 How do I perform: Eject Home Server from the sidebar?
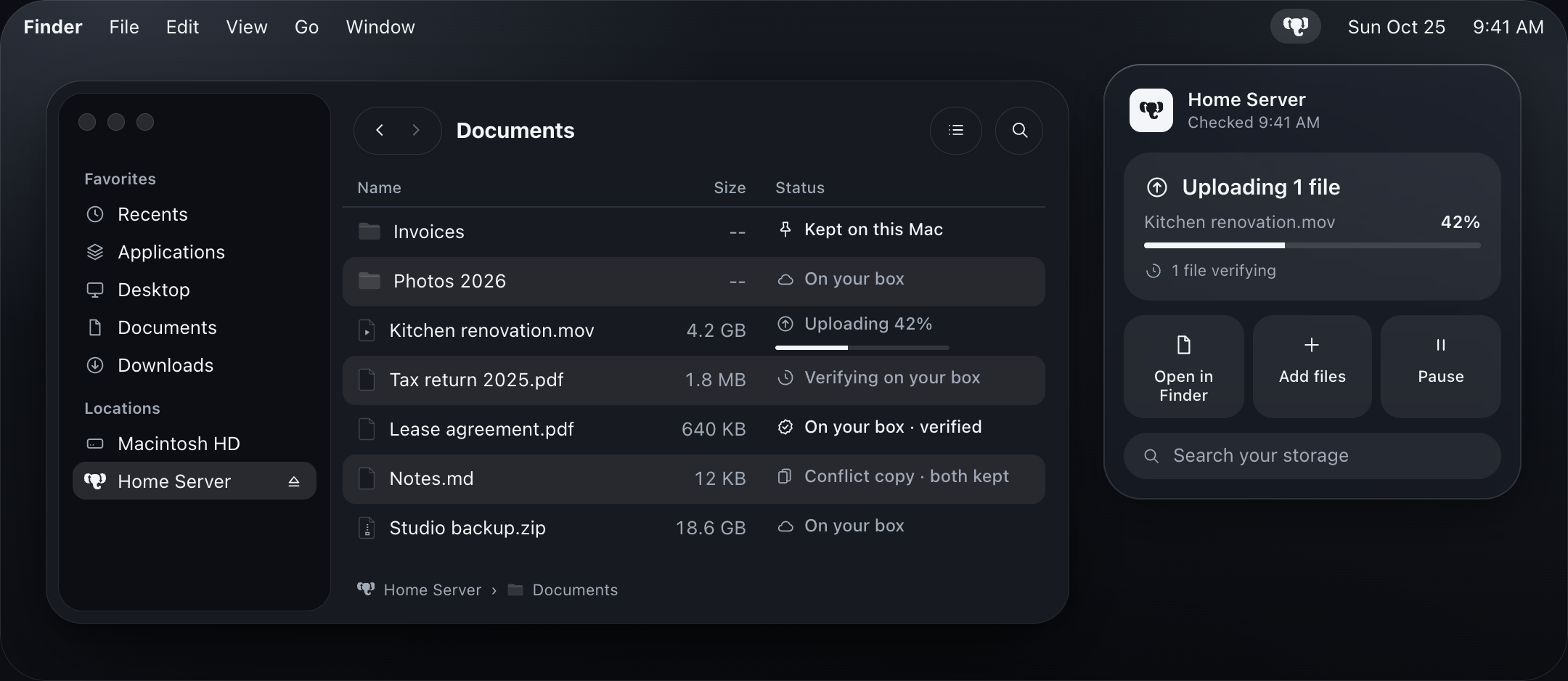[x=294, y=481]
